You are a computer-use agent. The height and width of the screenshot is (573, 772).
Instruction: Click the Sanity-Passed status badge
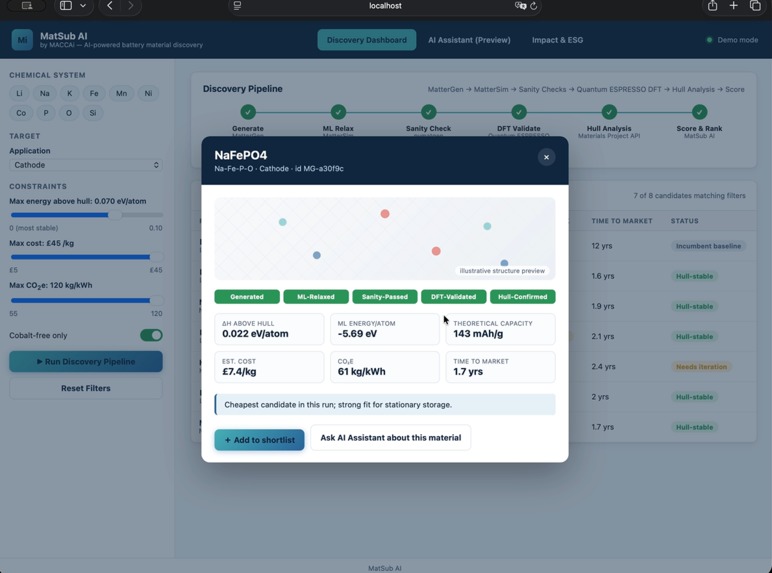point(385,297)
